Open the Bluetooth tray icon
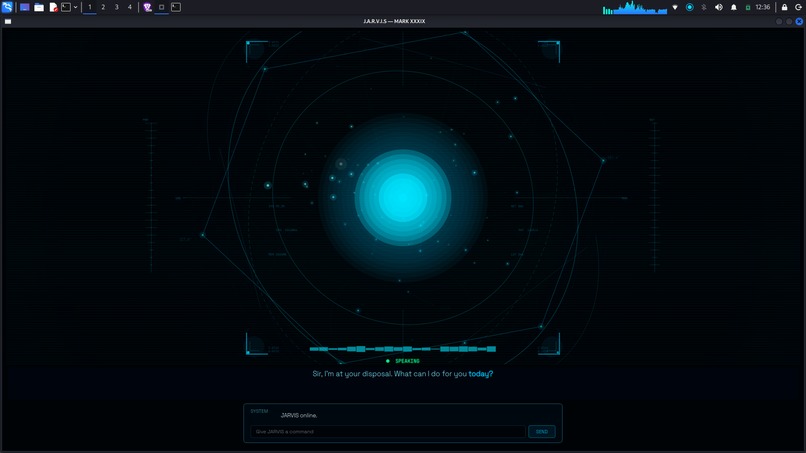Image resolution: width=806 pixels, height=453 pixels. click(704, 7)
